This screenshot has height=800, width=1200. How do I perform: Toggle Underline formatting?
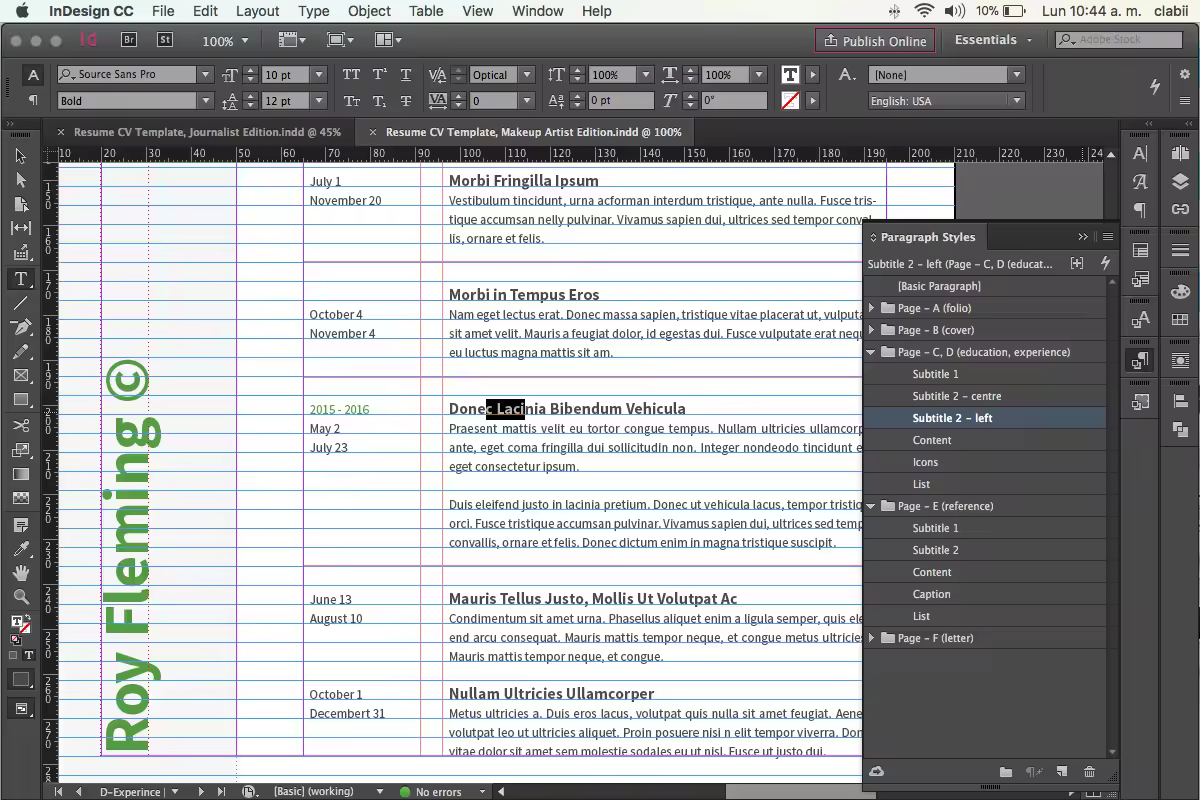[406, 75]
